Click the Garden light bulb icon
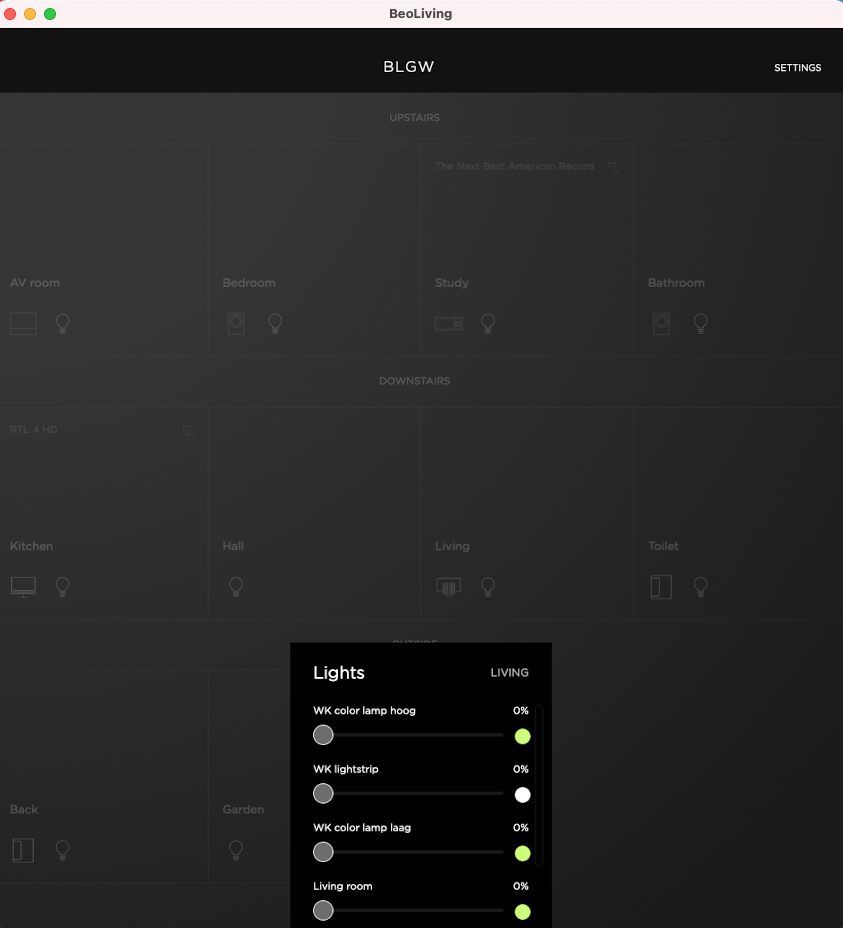This screenshot has height=928, width=843. 236,850
